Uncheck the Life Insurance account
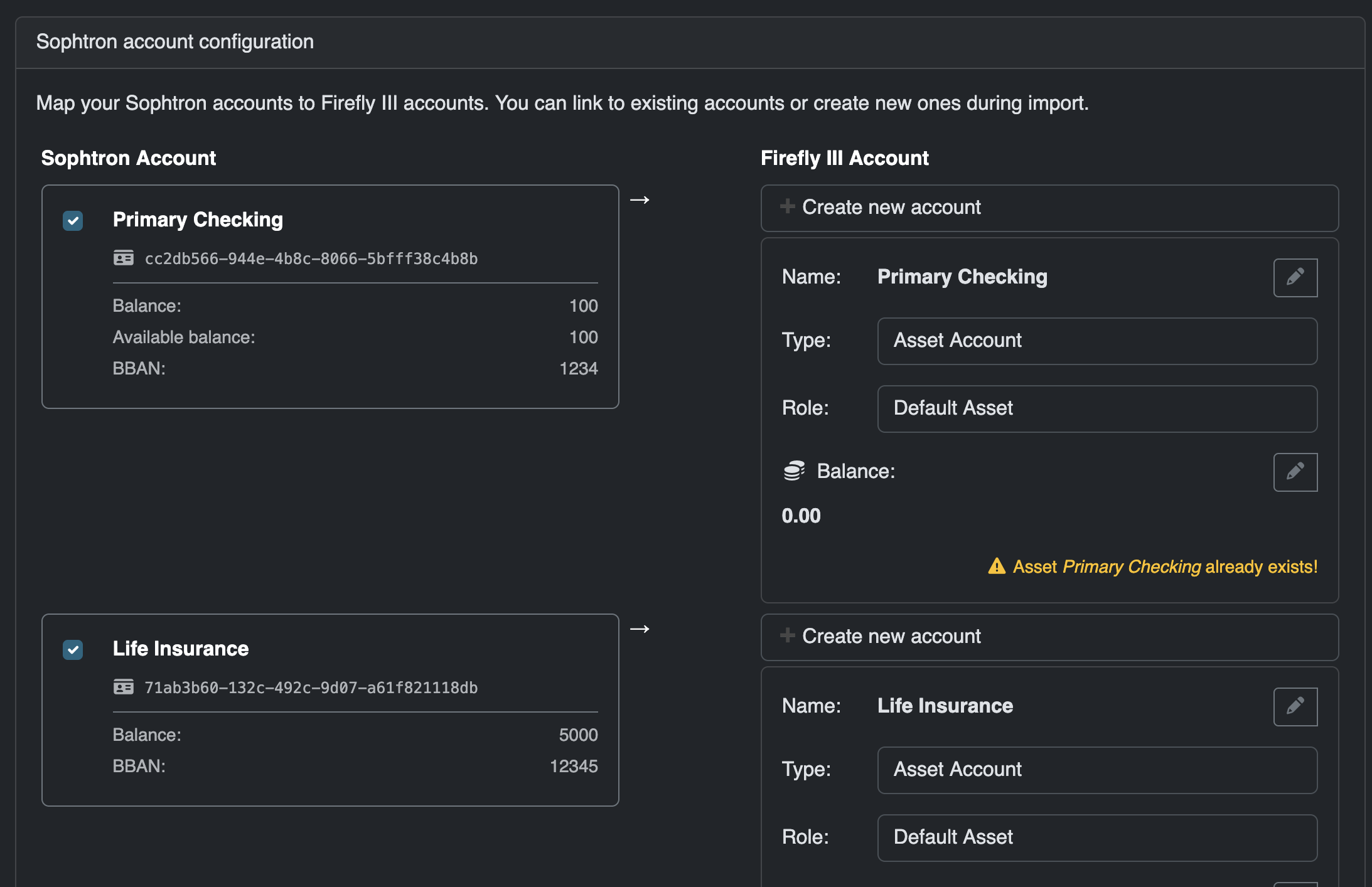 [72, 650]
